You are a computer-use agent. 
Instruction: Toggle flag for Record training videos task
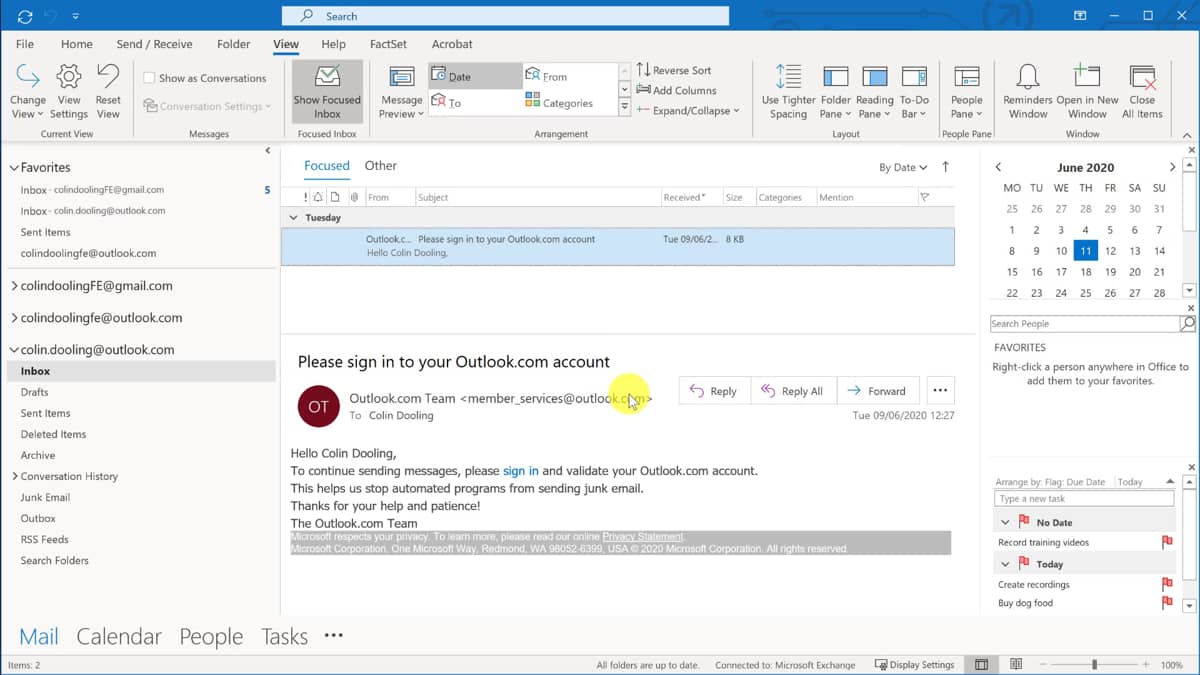[x=1166, y=542]
